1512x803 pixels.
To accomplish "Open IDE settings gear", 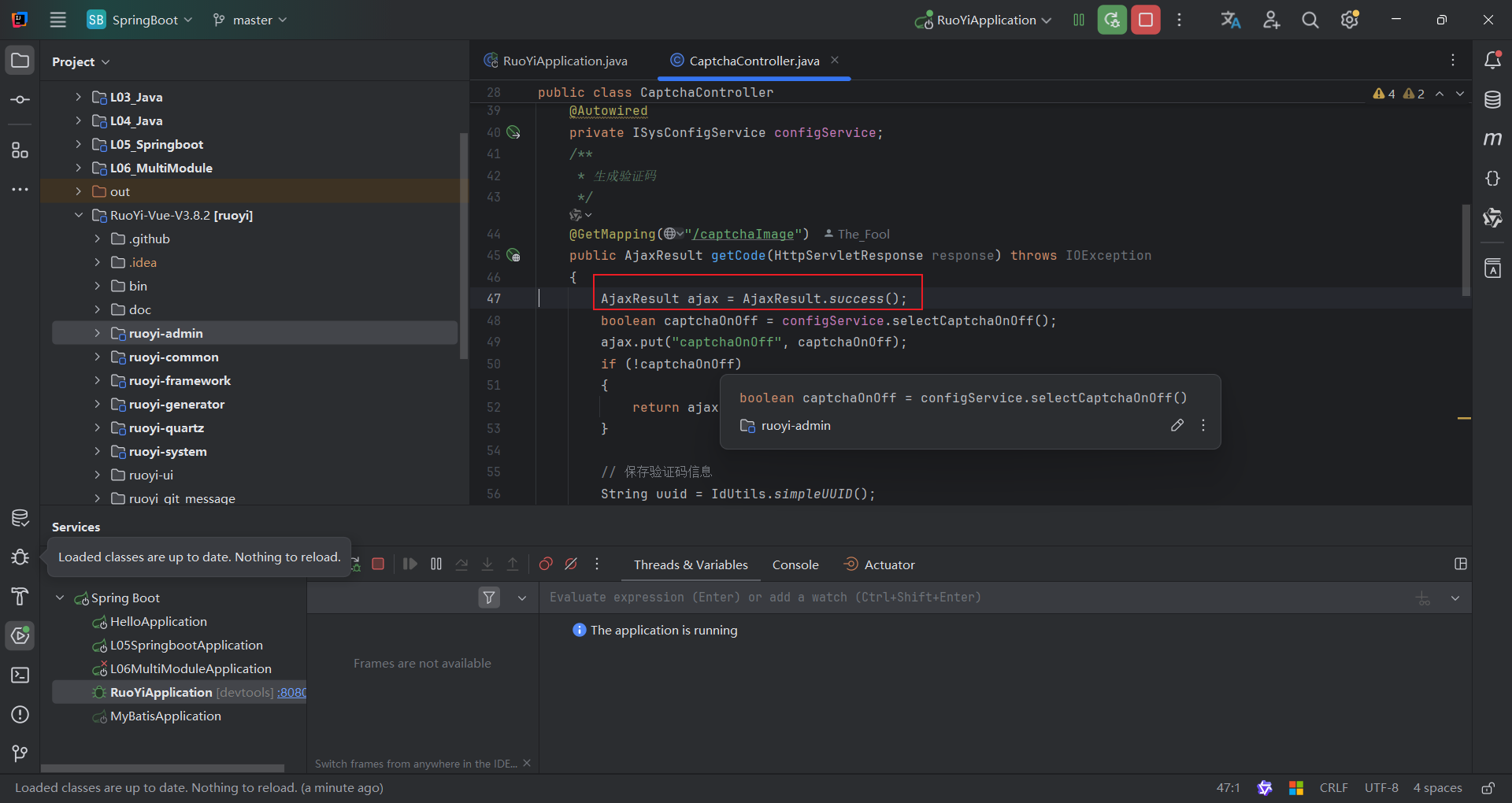I will (x=1350, y=20).
